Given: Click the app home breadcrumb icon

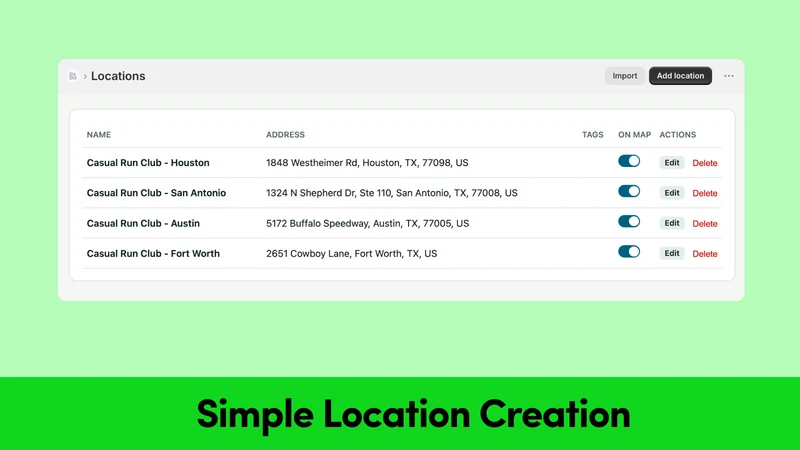Looking at the screenshot, I should (72, 76).
